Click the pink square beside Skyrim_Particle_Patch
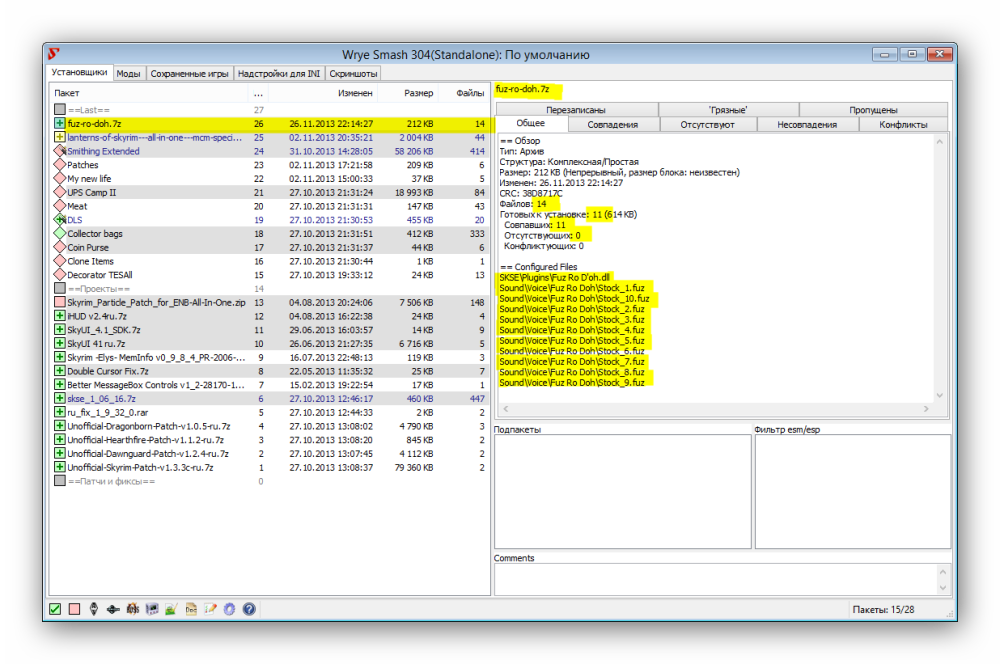 (59, 302)
